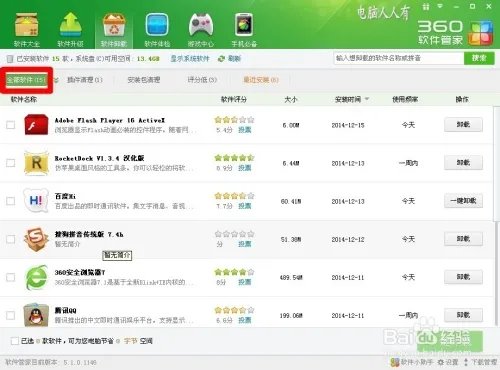The image size is (500, 370).
Task: Click the star rating of RocketDock
Action: click(234, 158)
